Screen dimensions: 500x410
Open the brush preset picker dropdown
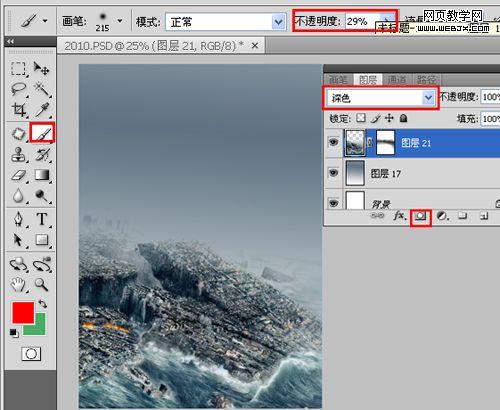(119, 21)
